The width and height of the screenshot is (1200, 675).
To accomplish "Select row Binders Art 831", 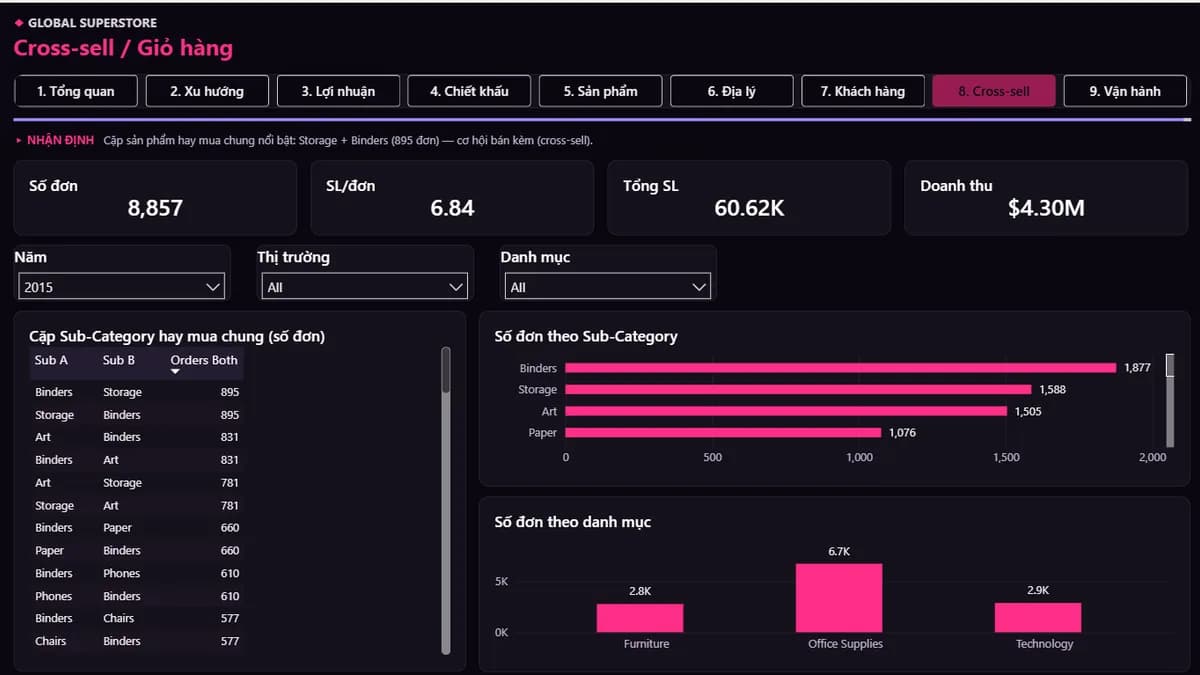I will coord(137,460).
